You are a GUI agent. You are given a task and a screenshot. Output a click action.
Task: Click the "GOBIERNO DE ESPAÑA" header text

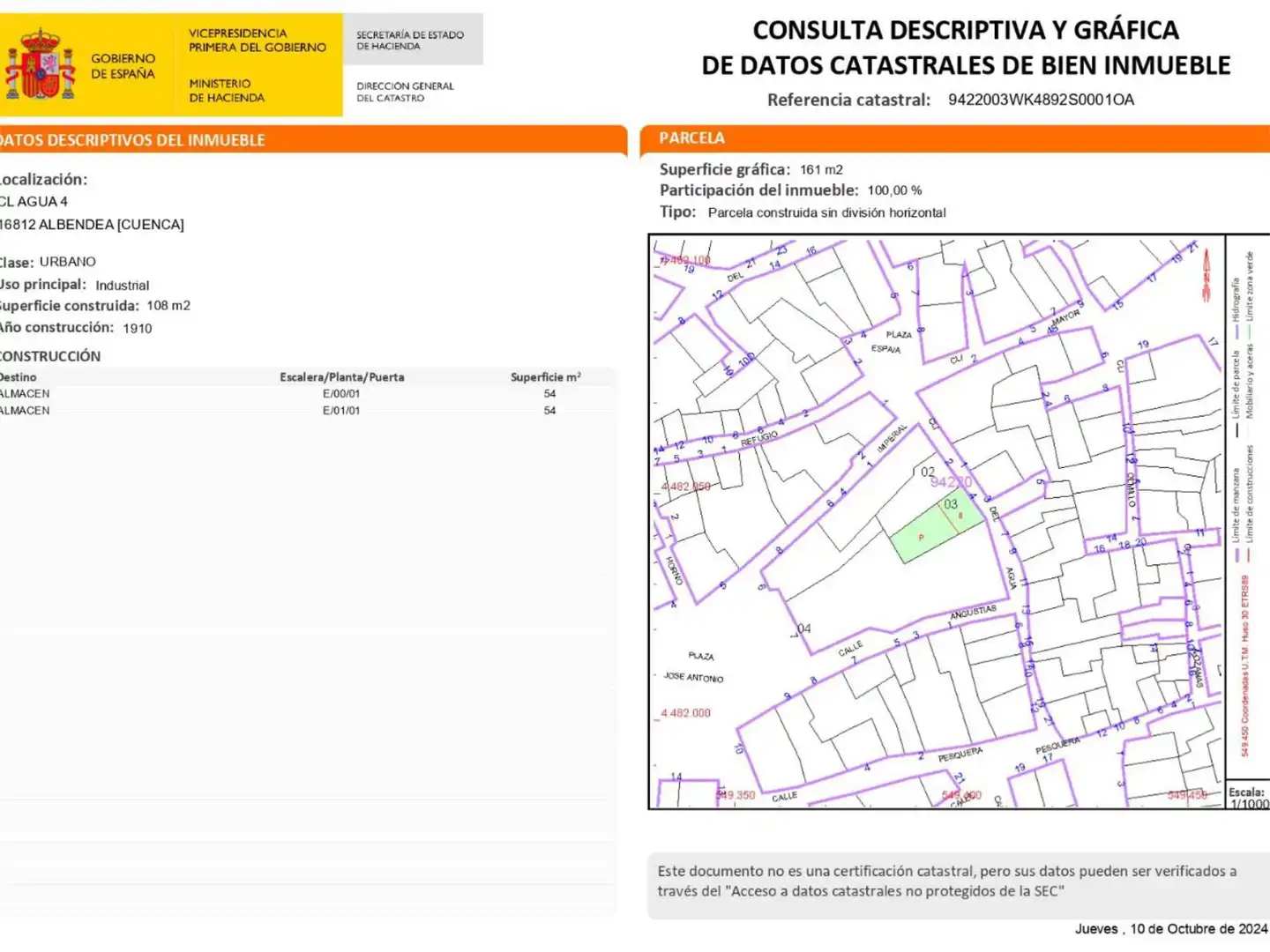(123, 66)
